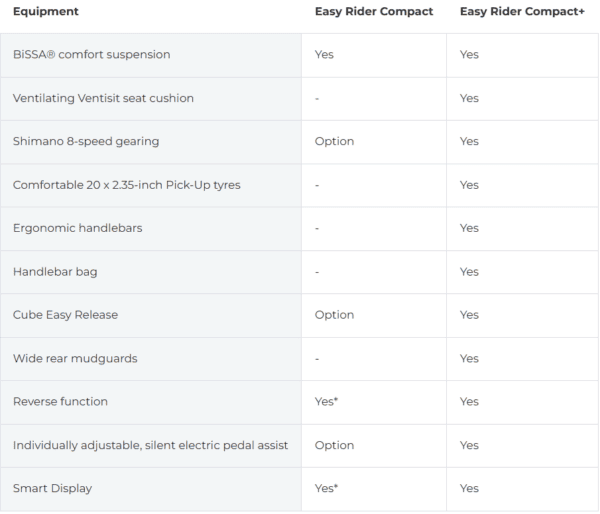Click Yes* cell in Smart Display row
The height and width of the screenshot is (514, 600).
(326, 489)
